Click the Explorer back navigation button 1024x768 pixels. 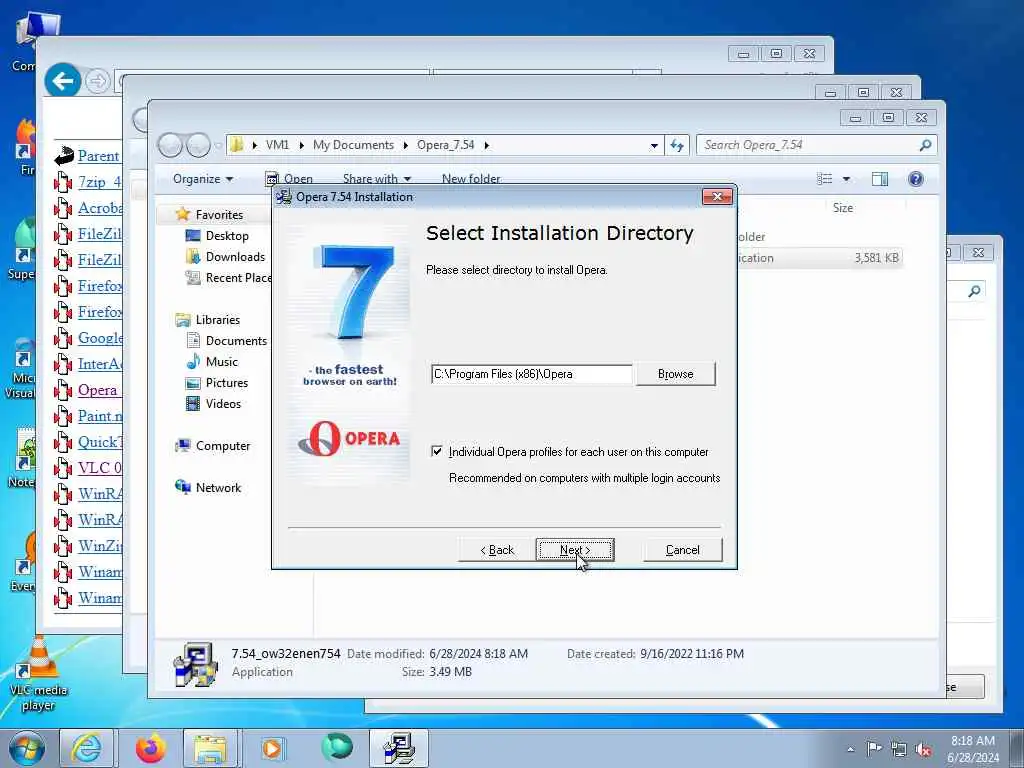click(x=170, y=145)
